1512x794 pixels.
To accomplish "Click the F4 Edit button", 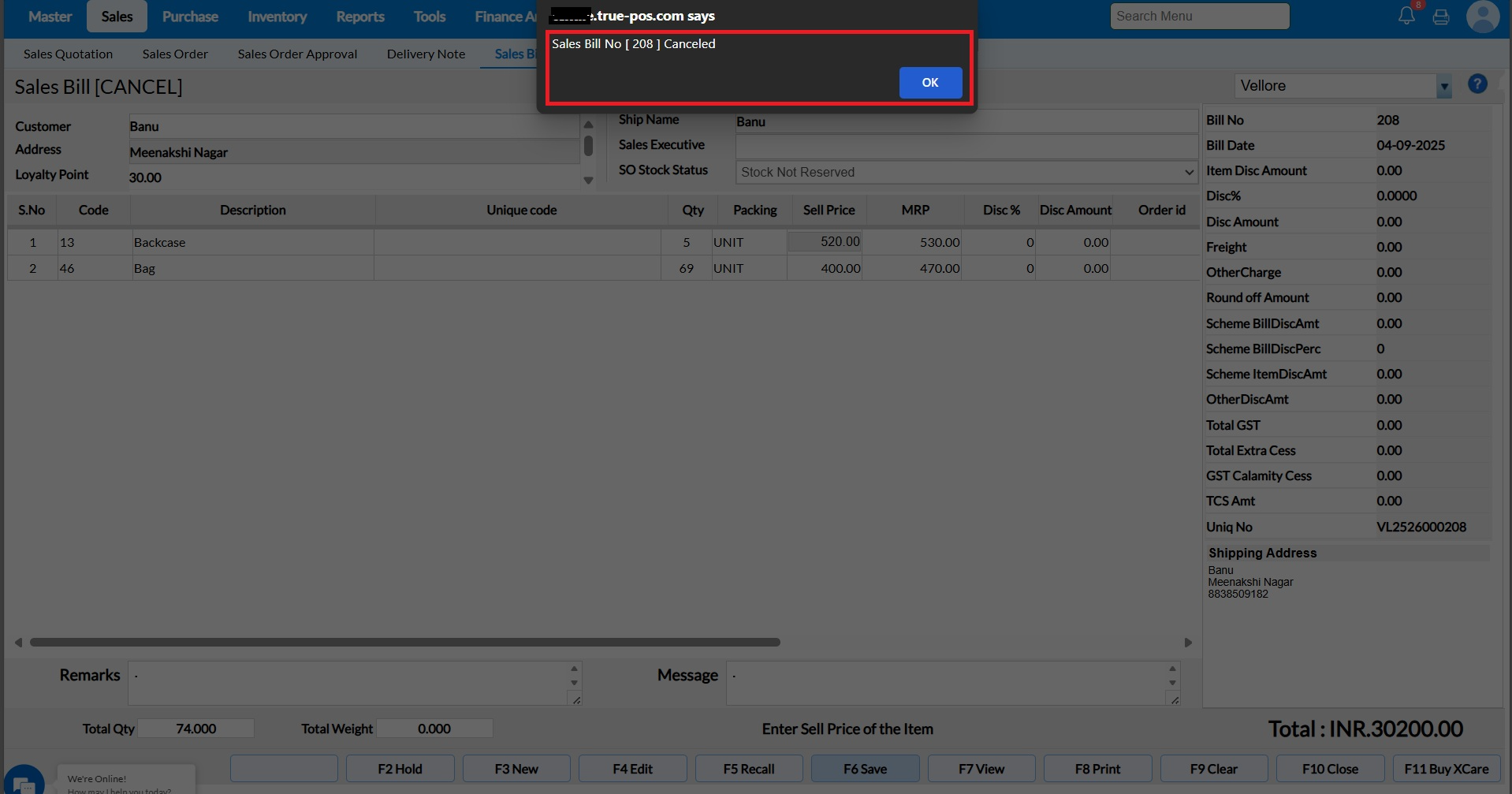I will [632, 769].
